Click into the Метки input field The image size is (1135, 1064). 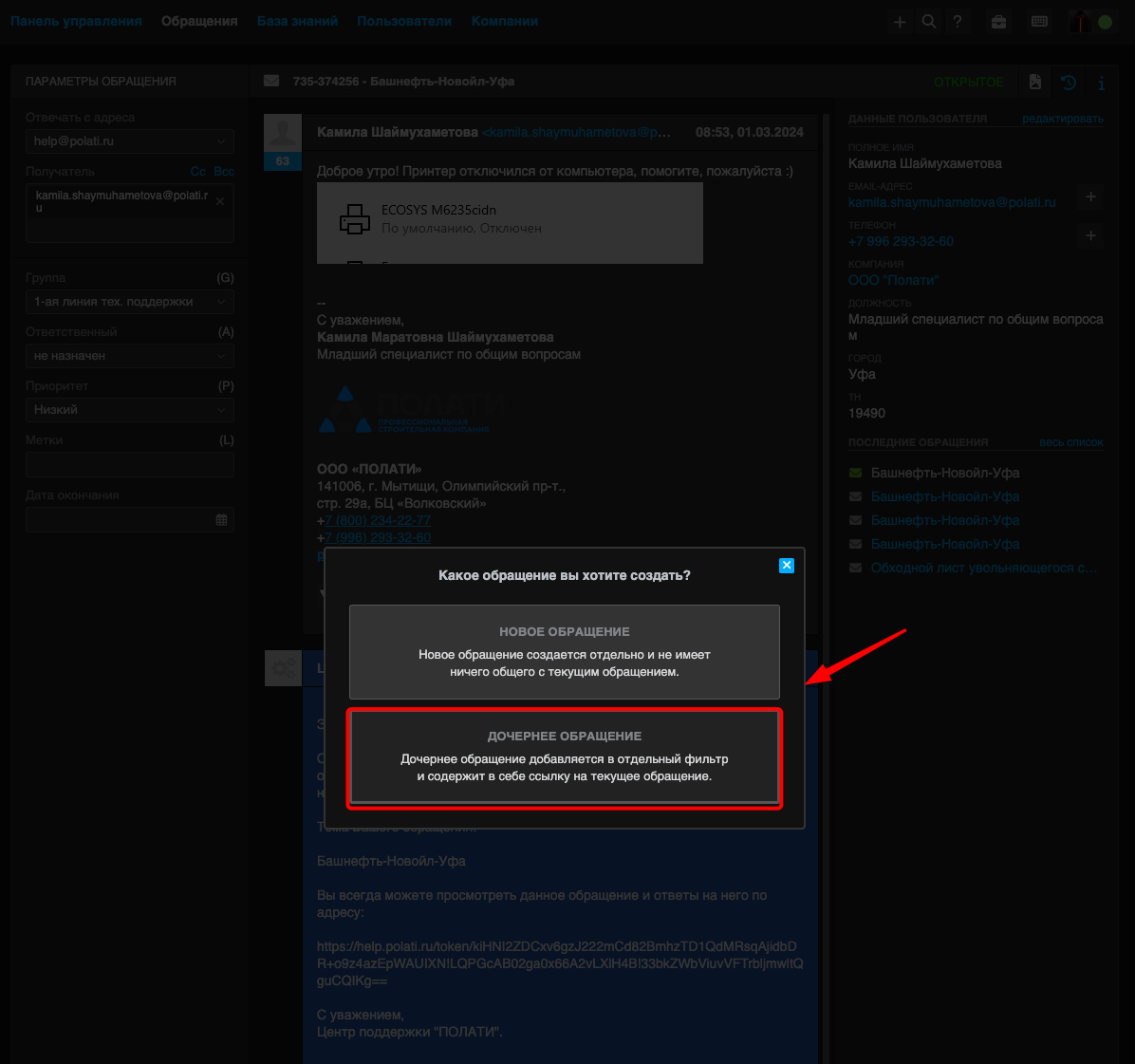point(130,465)
